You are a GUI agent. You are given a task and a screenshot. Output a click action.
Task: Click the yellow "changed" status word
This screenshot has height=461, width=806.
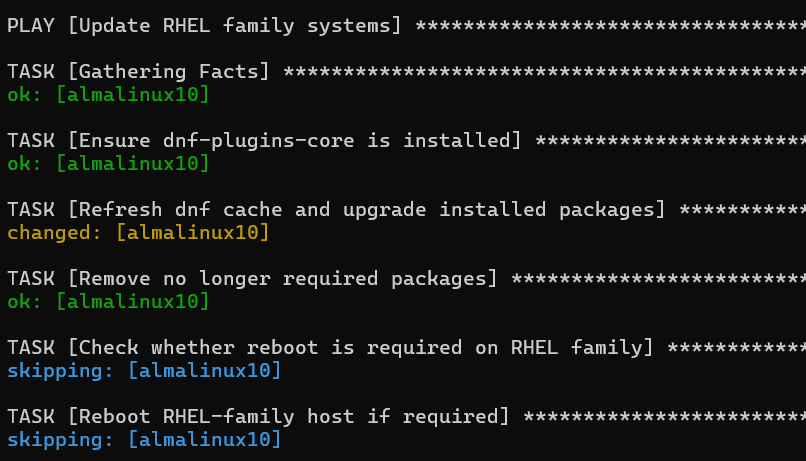[x=53, y=233]
